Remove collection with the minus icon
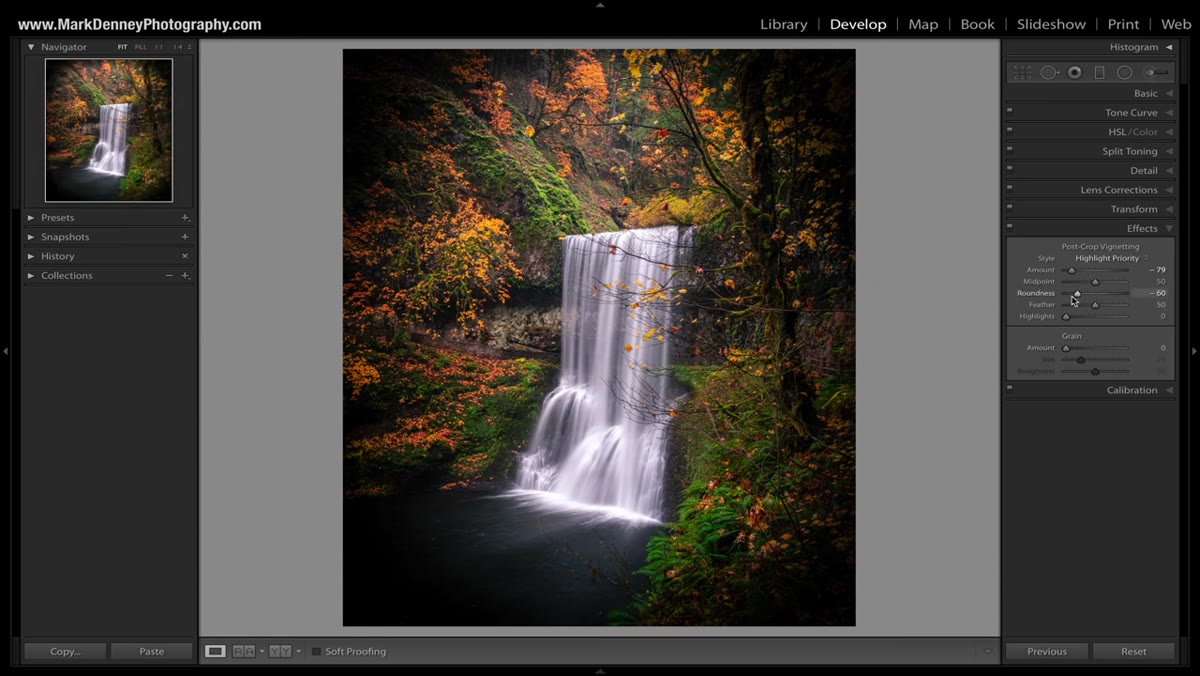The width and height of the screenshot is (1200, 676). [x=169, y=275]
